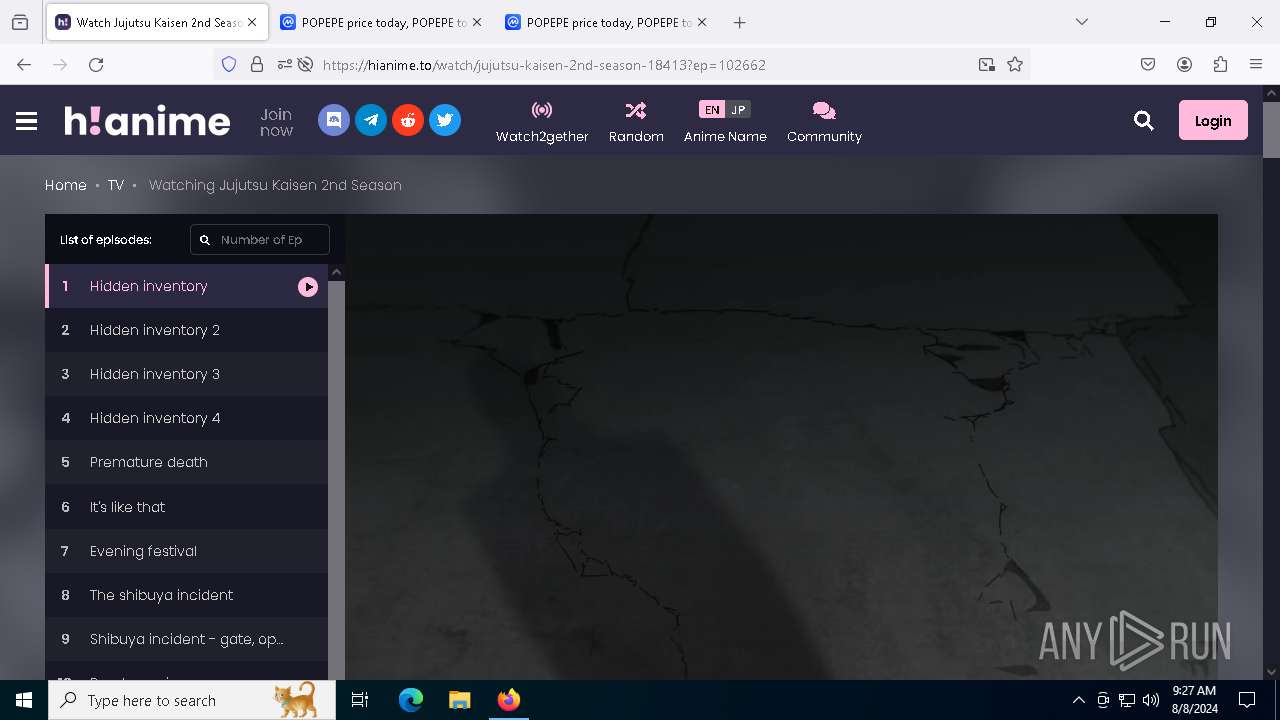Open the taskbar clock 9:27 AM
This screenshot has width=1280, height=720.
1194,699
